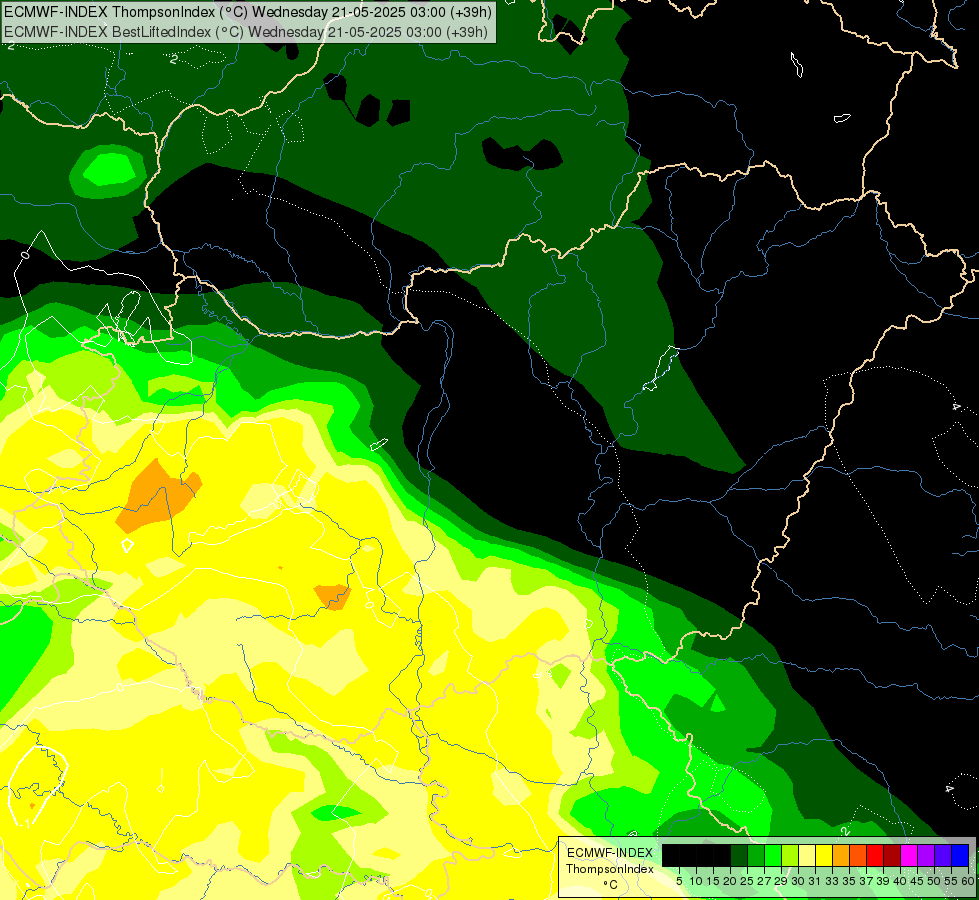Click the legend title 'ECMWF-INDEX'
Screen dimensions: 979x900
pos(609,853)
